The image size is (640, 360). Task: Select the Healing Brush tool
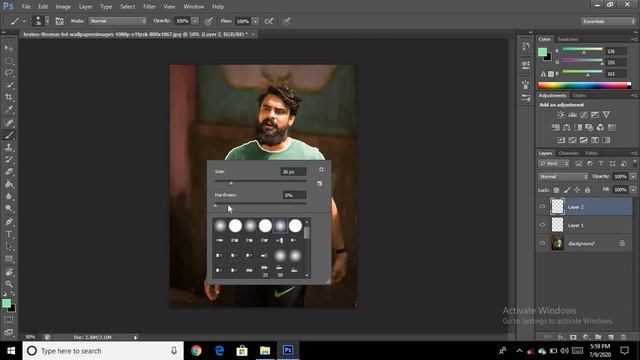[x=9, y=122]
